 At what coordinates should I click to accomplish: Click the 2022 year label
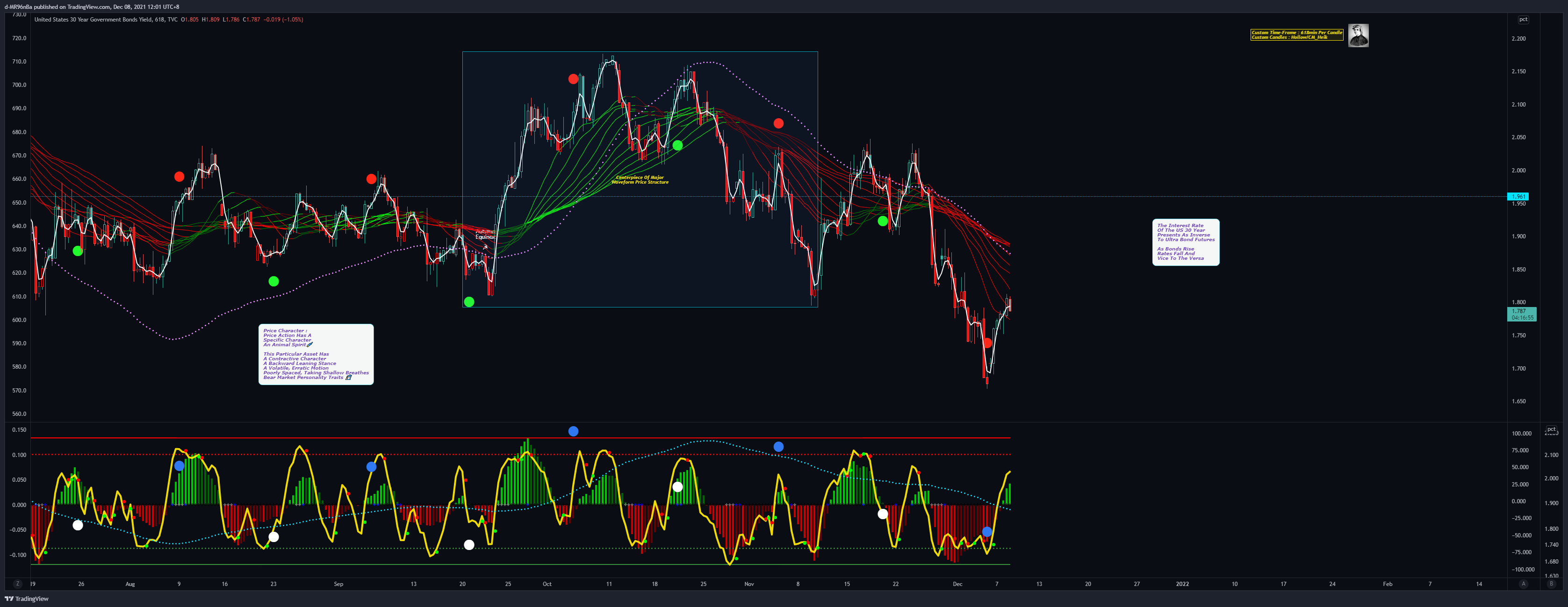pos(1182,584)
